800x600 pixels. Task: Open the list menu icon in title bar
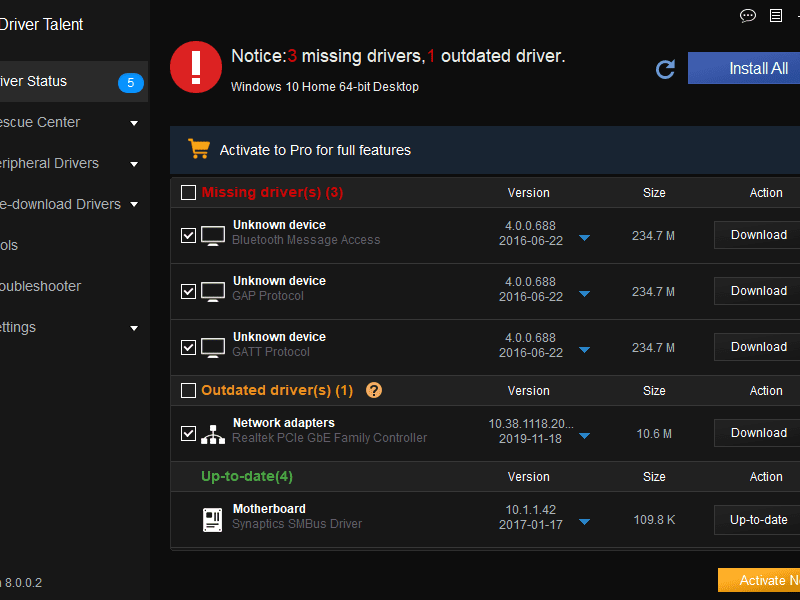(776, 15)
